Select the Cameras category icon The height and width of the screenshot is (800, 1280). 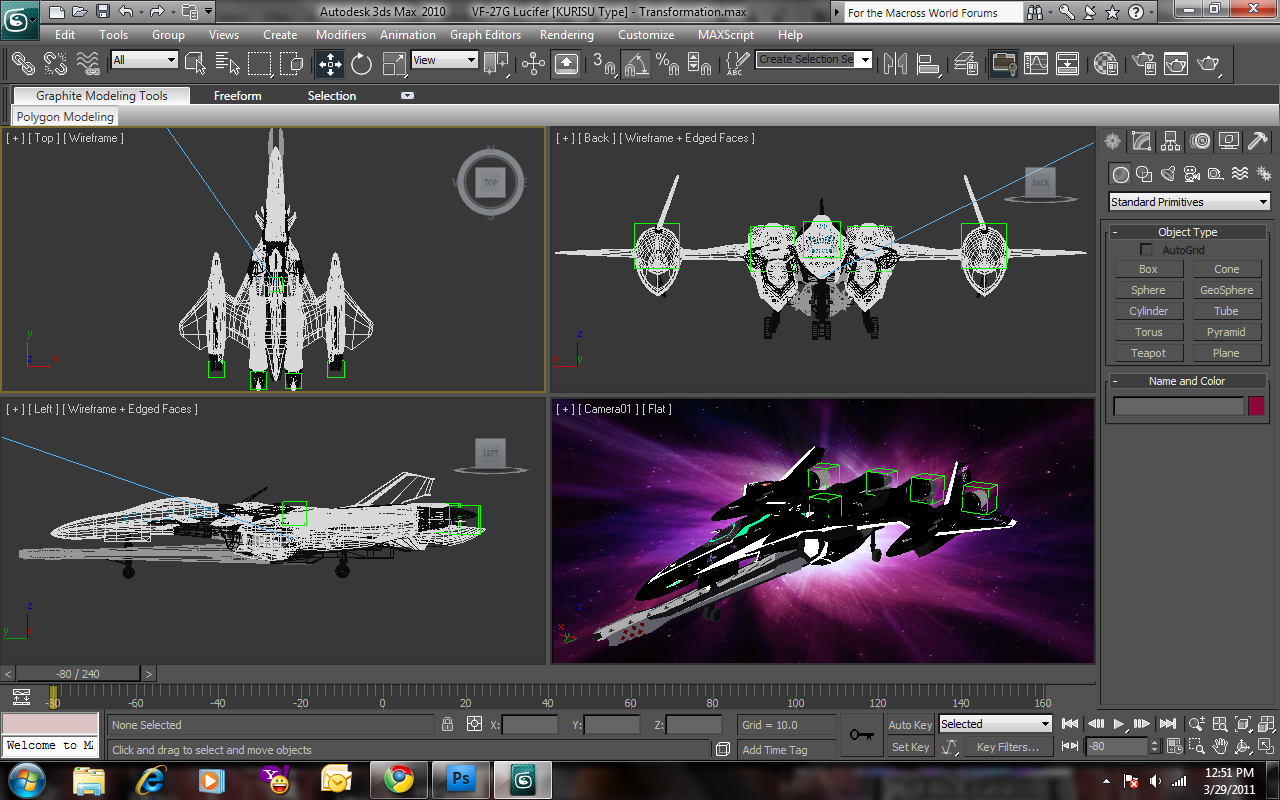pos(1191,174)
